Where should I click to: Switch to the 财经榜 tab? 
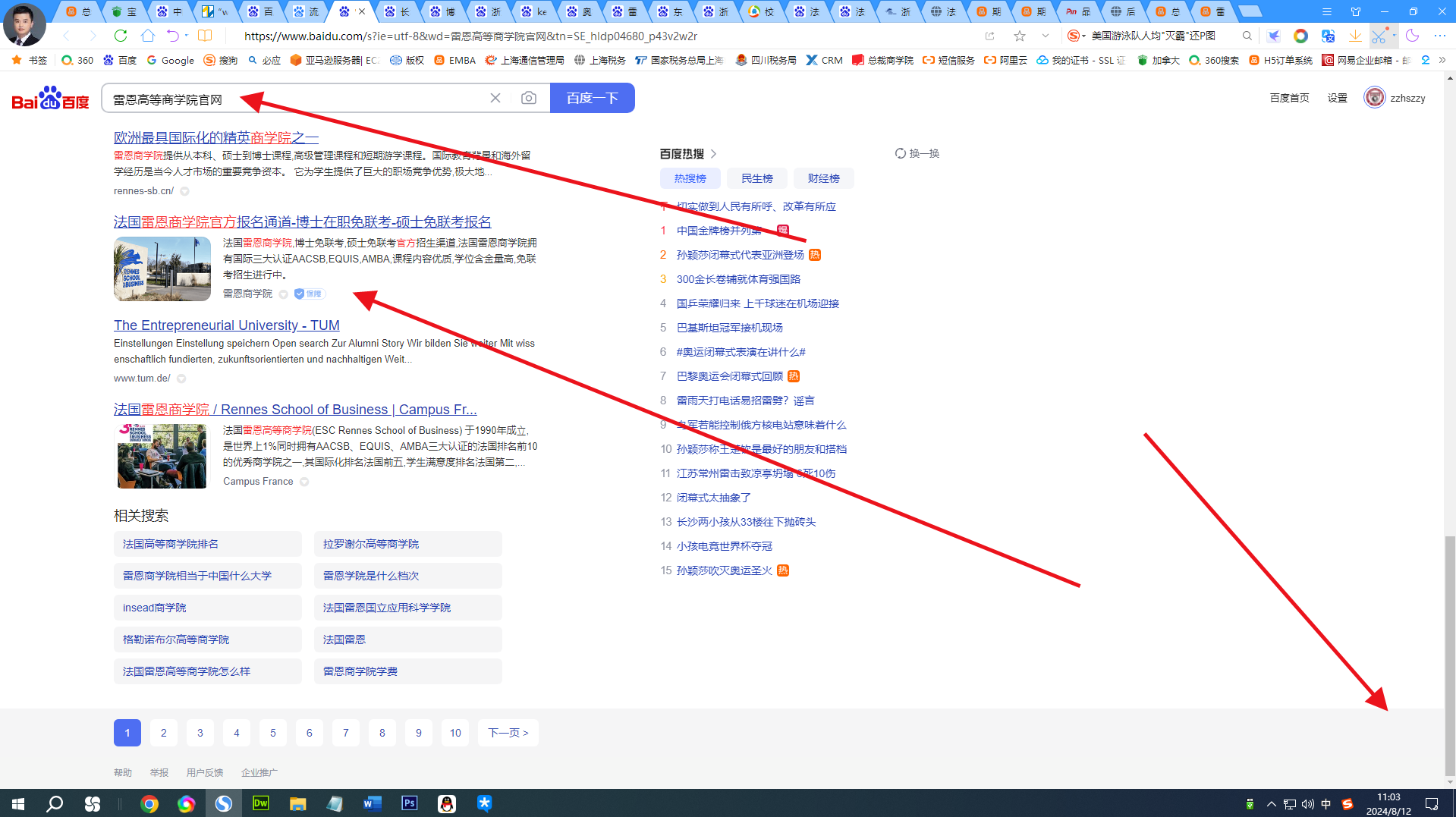click(823, 178)
